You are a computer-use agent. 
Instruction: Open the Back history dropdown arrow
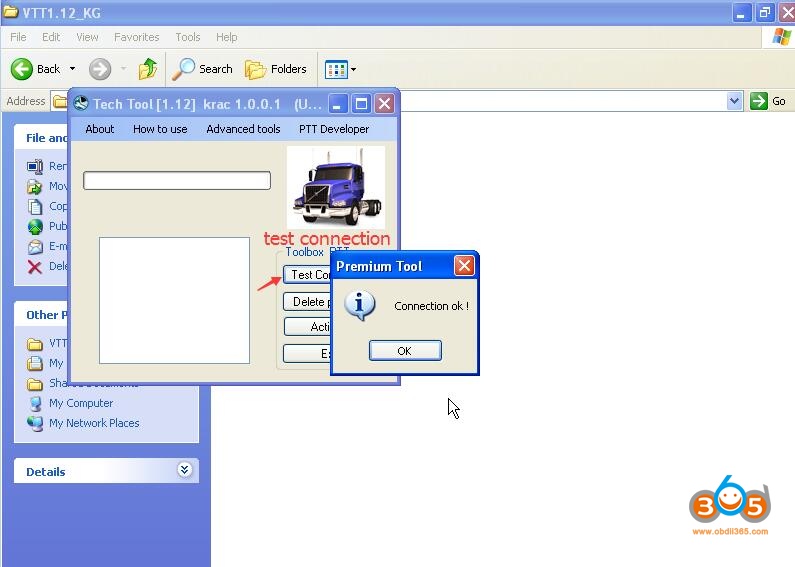tap(73, 68)
